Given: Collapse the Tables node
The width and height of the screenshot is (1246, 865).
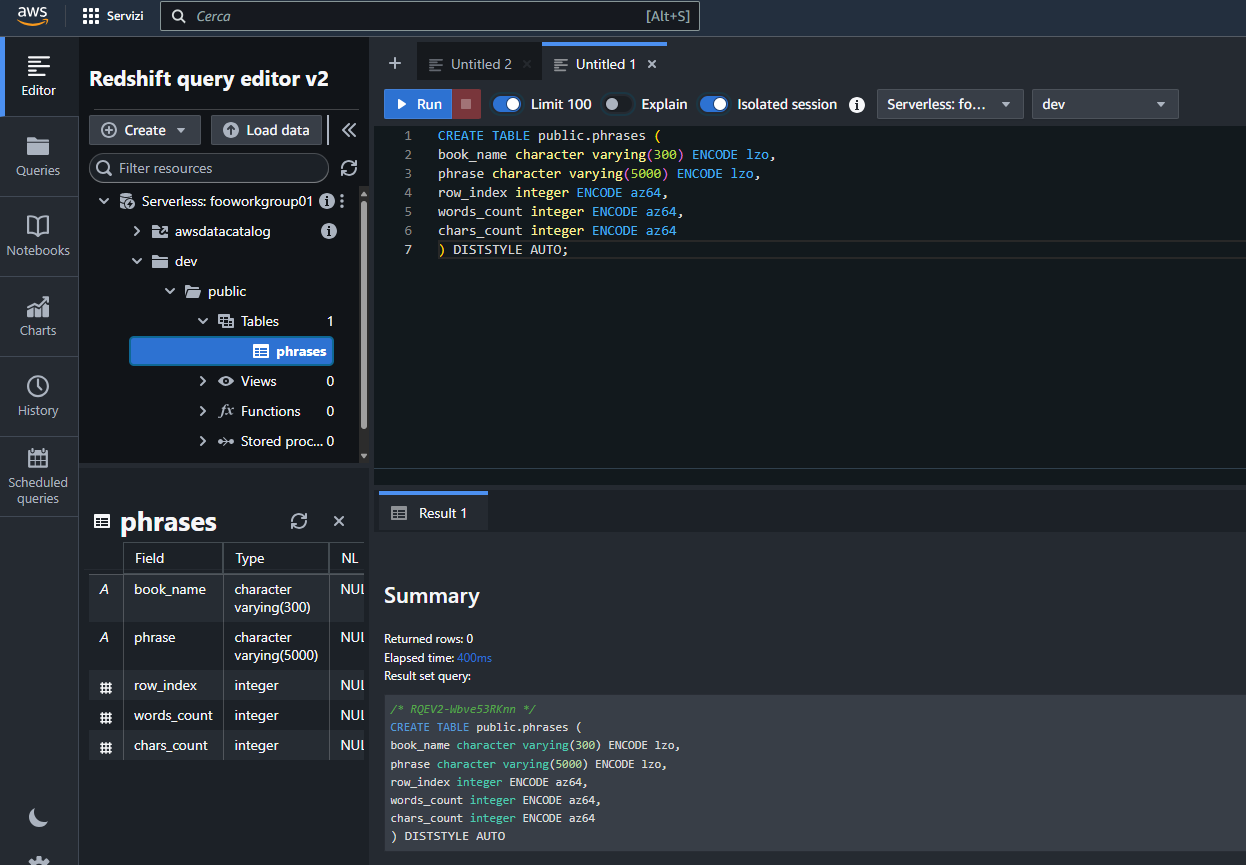Looking at the screenshot, I should point(203,321).
